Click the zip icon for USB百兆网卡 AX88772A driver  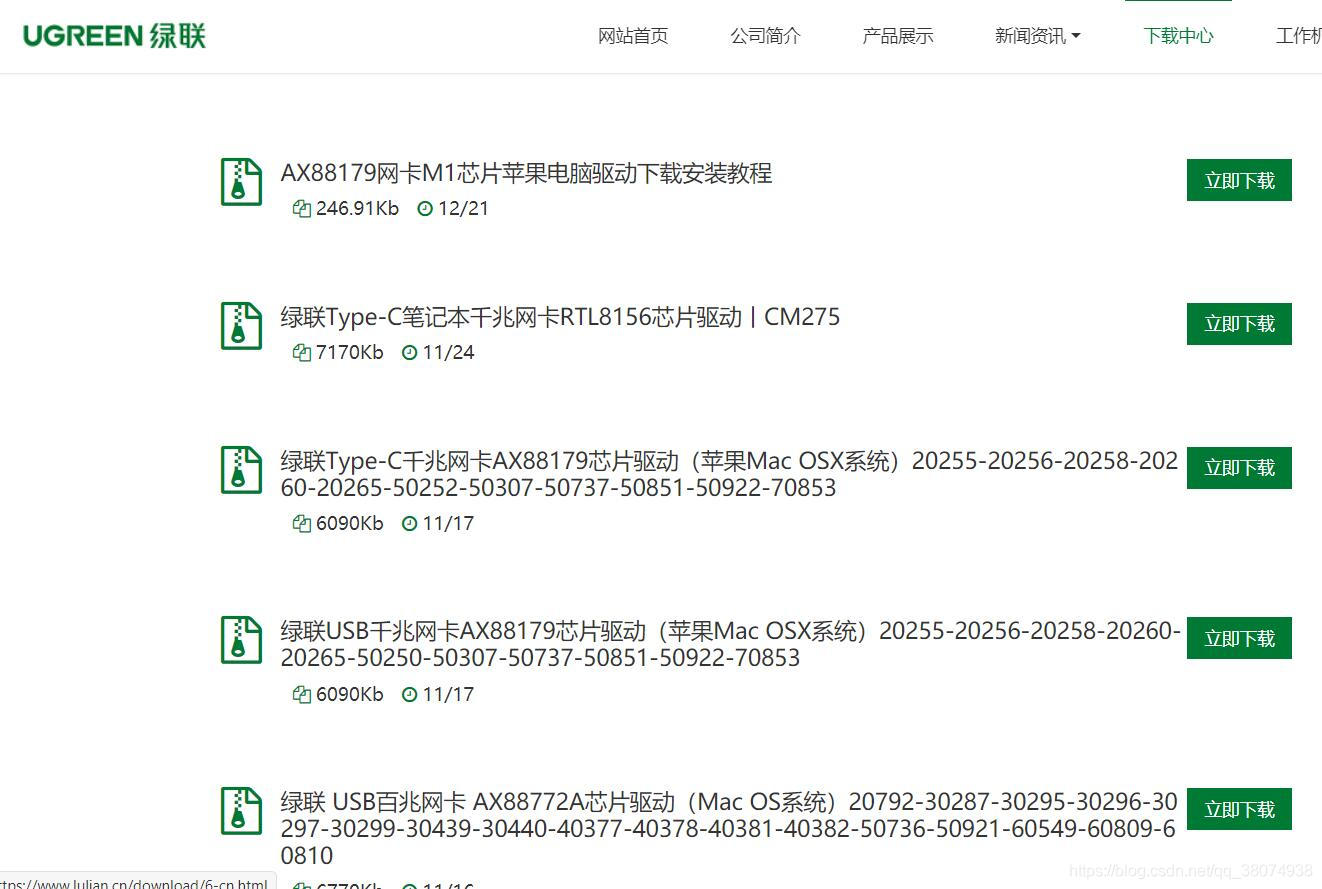tap(241, 811)
